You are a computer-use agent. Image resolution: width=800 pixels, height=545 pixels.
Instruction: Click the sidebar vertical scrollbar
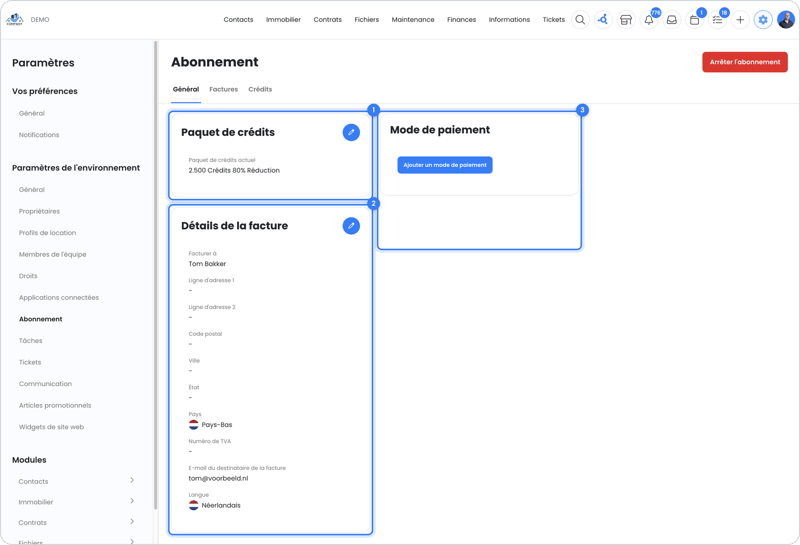pos(155,276)
